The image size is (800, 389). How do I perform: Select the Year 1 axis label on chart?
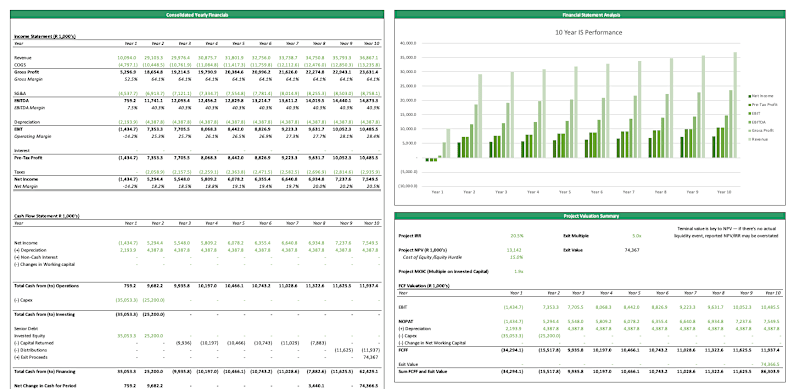(437, 192)
